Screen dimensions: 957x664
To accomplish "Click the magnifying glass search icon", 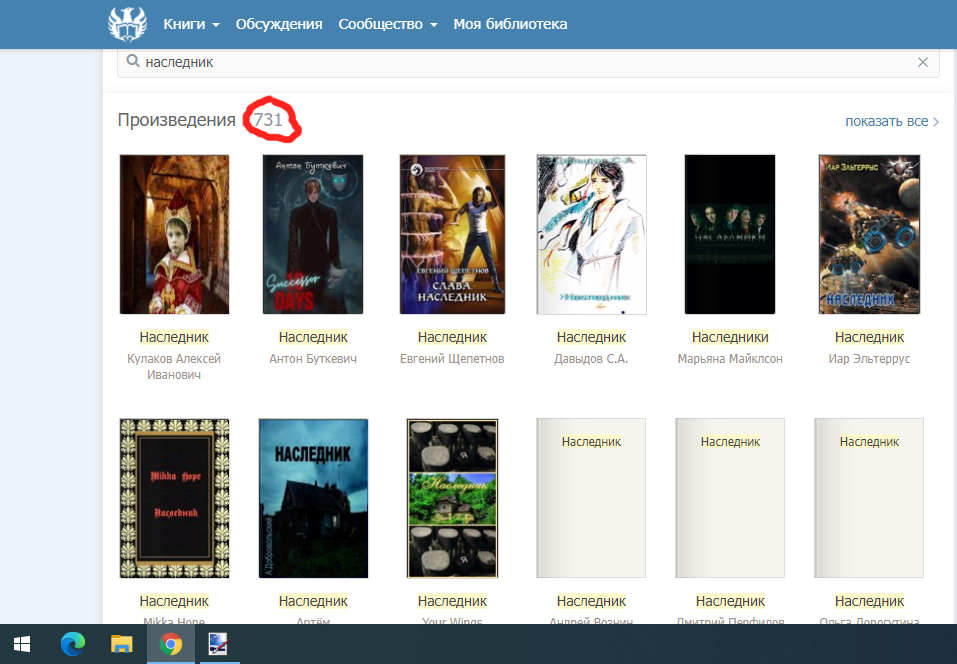I will (x=132, y=62).
